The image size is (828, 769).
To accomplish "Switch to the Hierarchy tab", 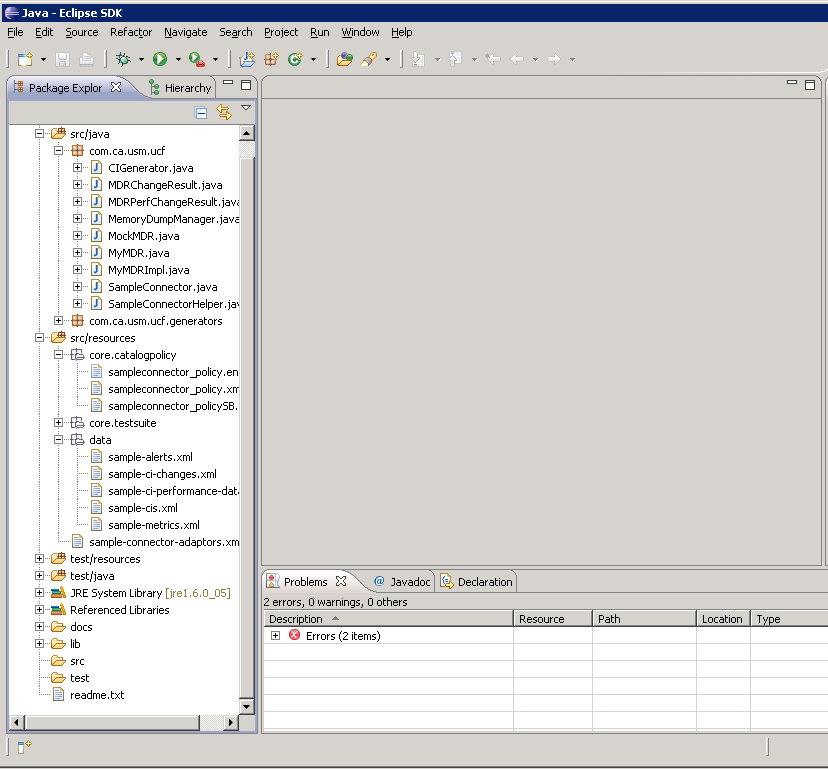I will (x=187, y=88).
